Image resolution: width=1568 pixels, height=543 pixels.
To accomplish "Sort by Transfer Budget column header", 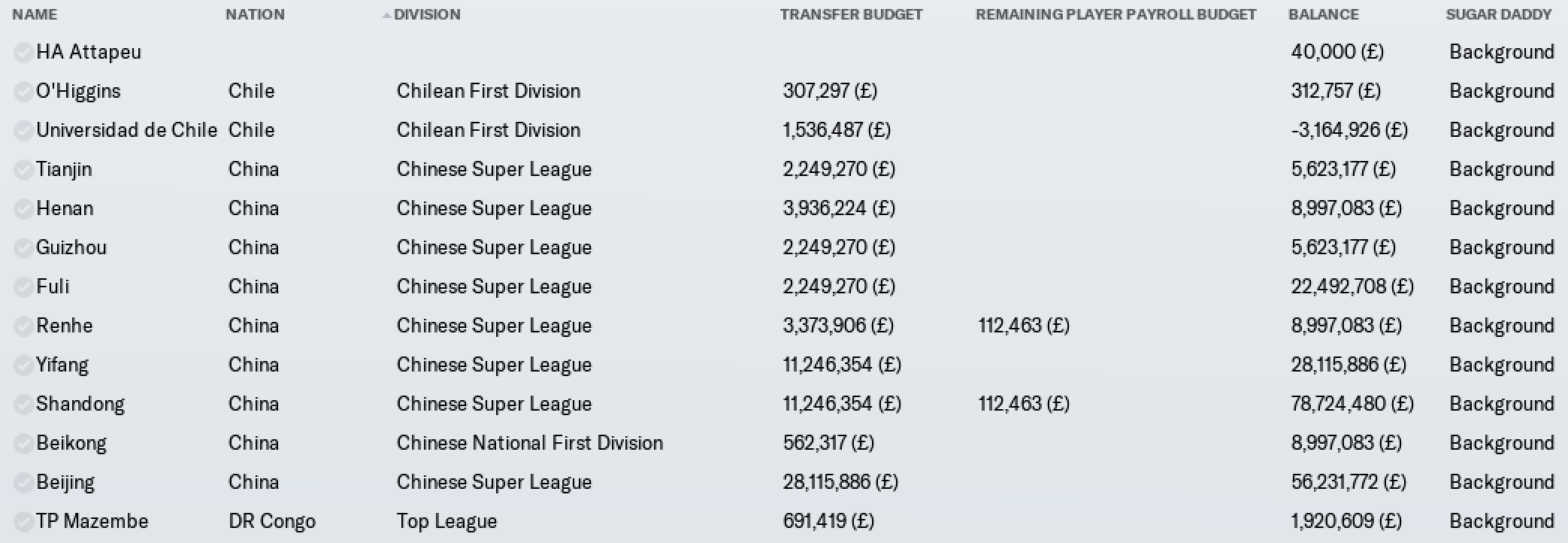I will pos(851,14).
